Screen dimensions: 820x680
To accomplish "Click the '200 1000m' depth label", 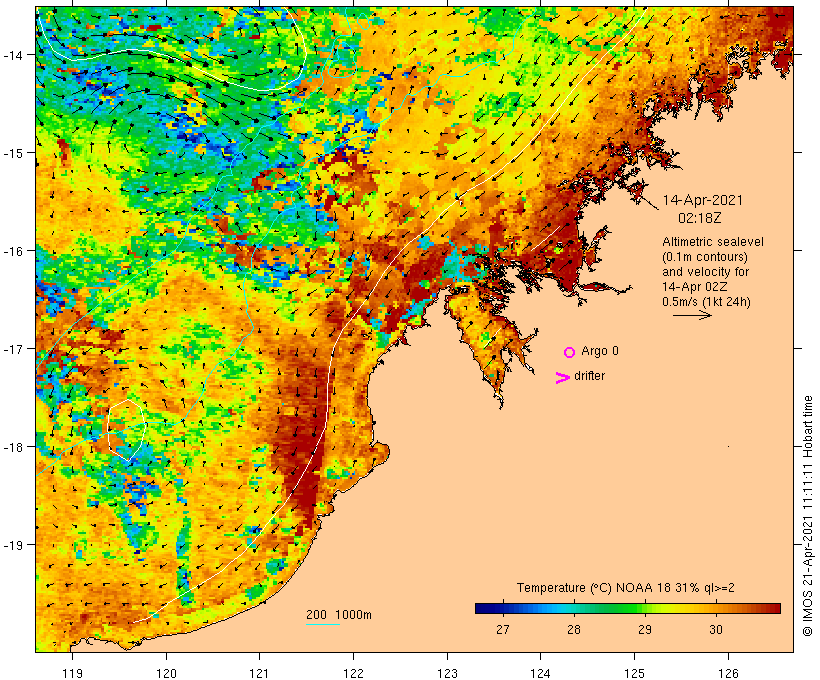I will [x=339, y=615].
